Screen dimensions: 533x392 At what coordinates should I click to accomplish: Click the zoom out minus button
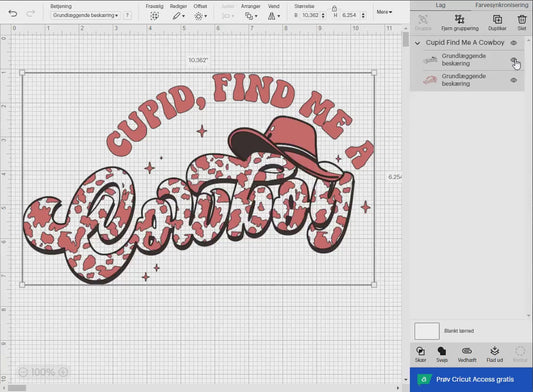tap(23, 372)
